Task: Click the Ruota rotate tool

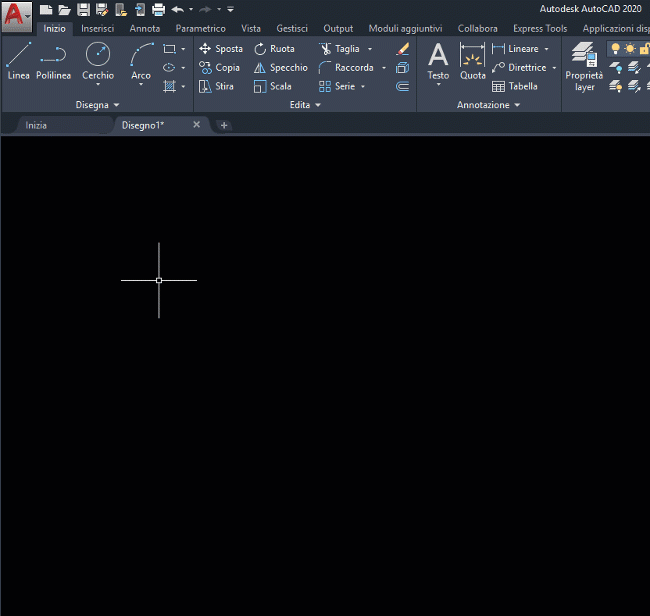Action: [274, 49]
